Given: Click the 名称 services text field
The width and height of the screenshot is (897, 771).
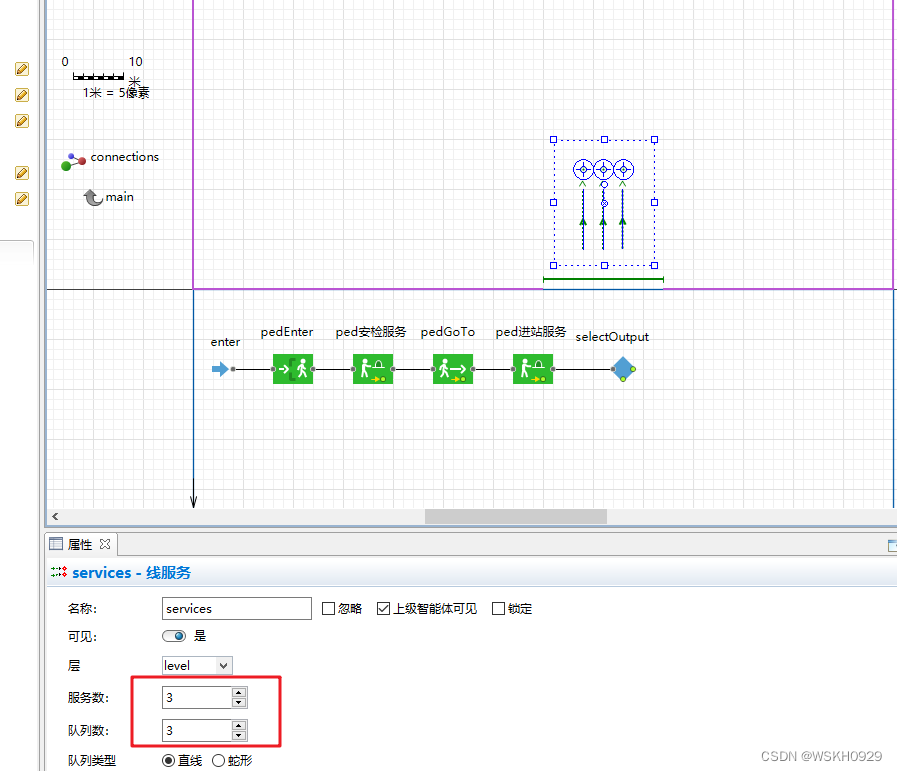Looking at the screenshot, I should 237,609.
